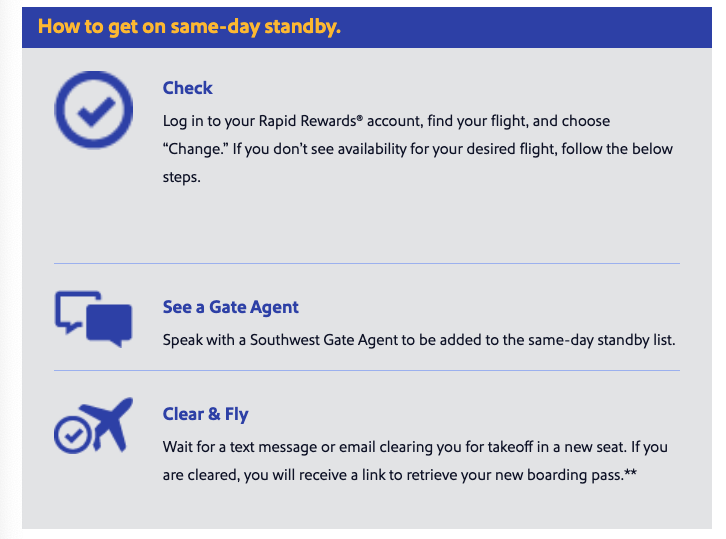Select the "Clear & Fly" heading
Image resolution: width=726 pixels, height=539 pixels.
point(206,414)
